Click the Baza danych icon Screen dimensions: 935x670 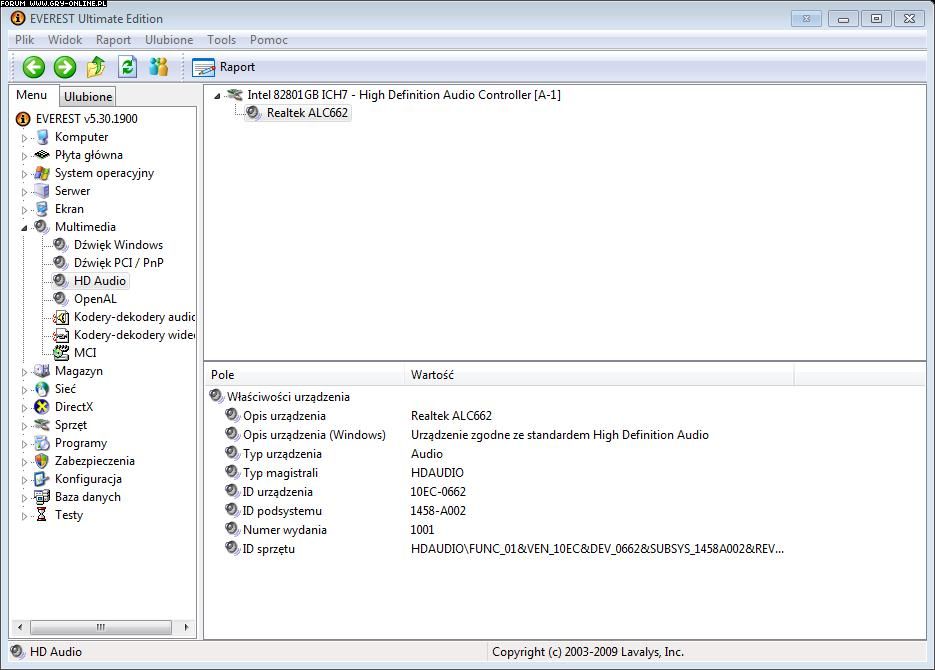click(42, 497)
